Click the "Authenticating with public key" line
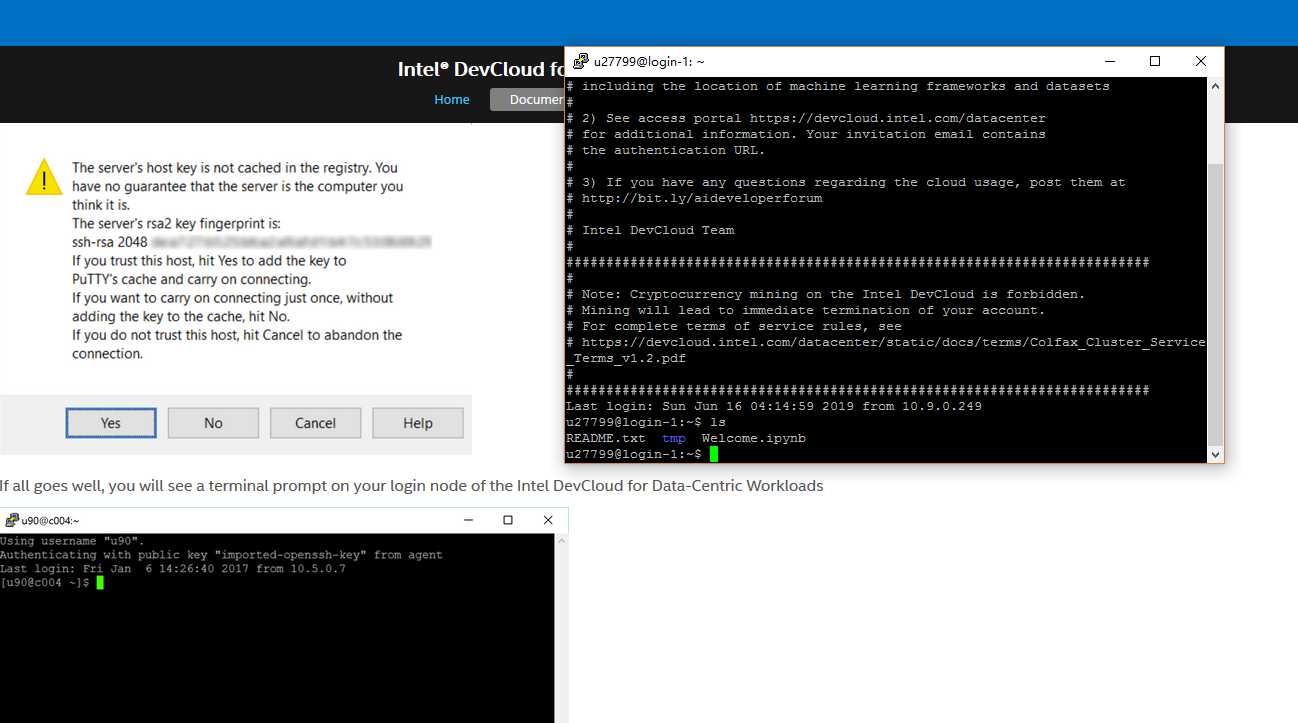 221,555
